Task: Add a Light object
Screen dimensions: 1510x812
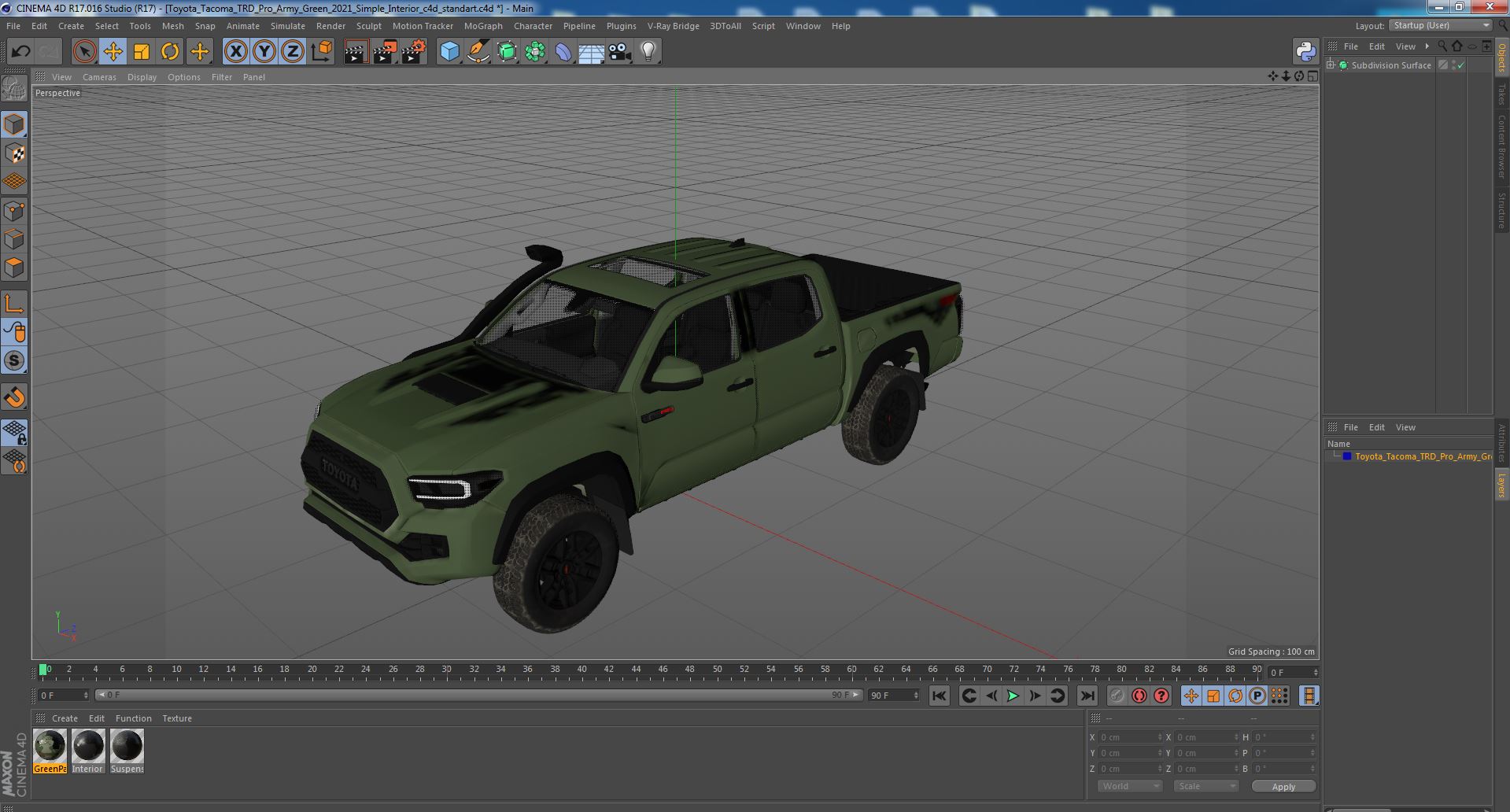Action: pyautogui.click(x=648, y=52)
